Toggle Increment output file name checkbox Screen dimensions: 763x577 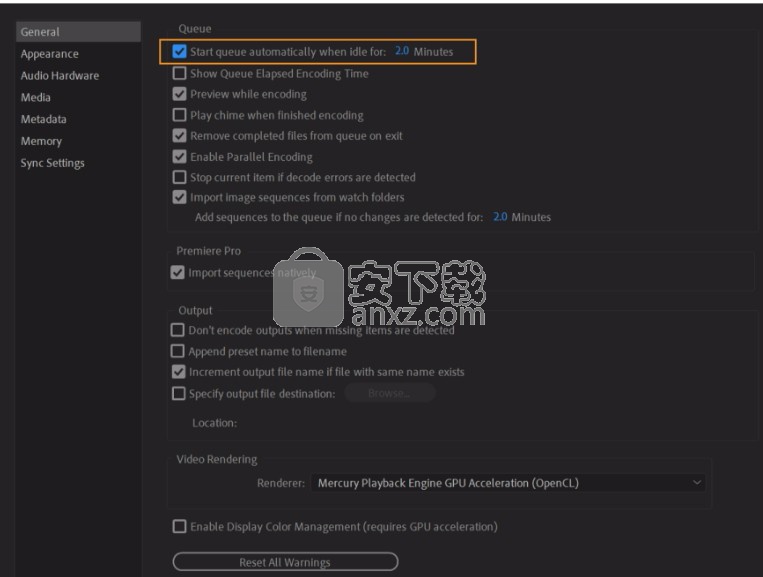[178, 372]
